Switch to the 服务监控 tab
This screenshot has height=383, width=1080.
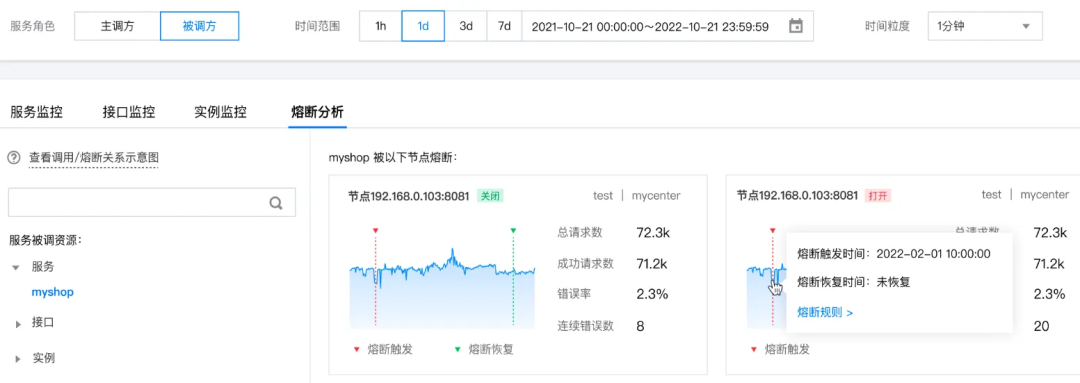(x=36, y=112)
